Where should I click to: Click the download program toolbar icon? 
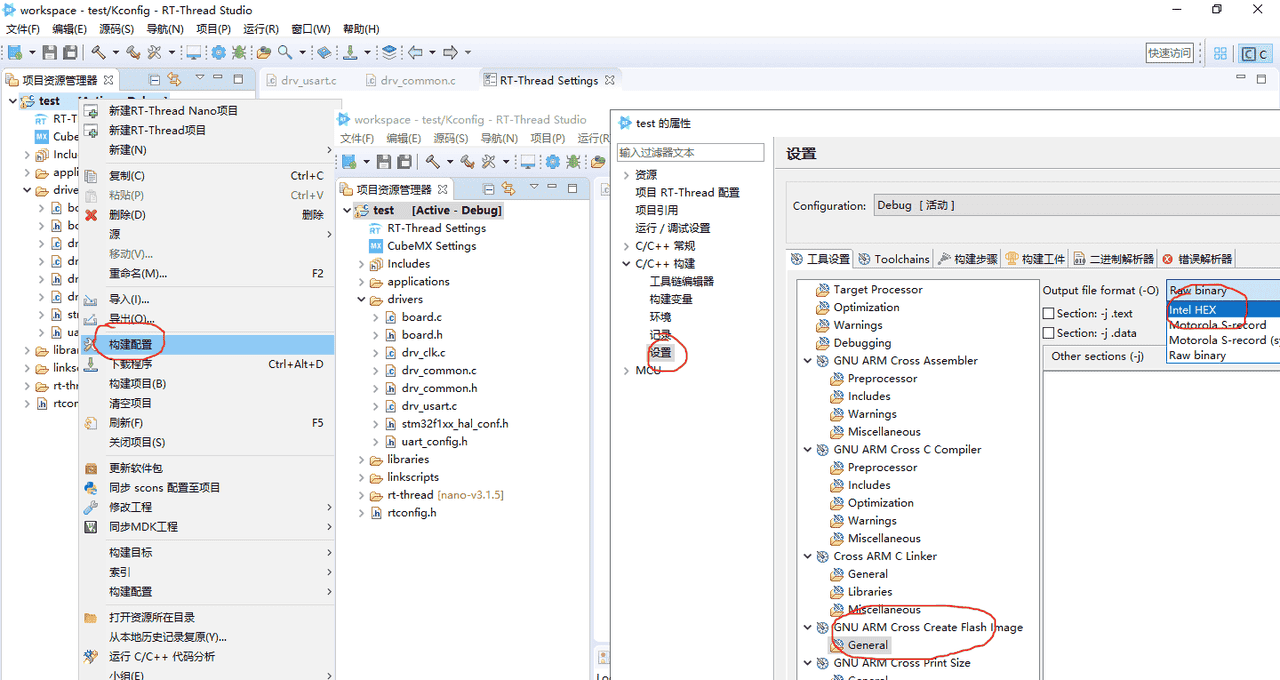350,52
